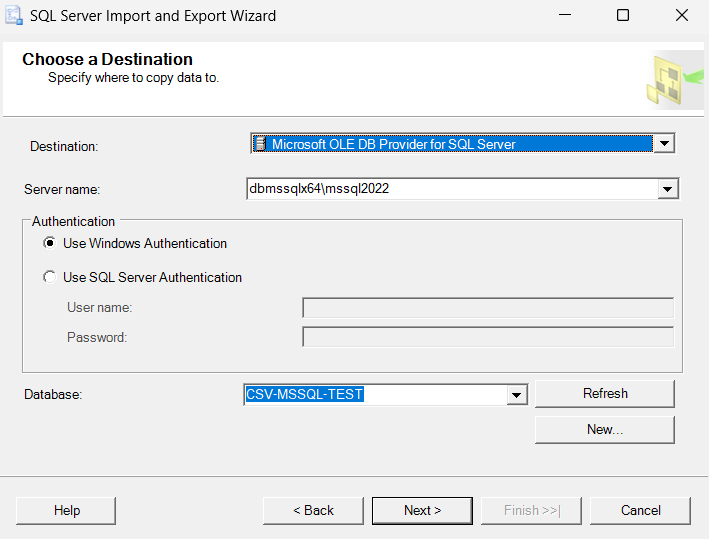
Task: Open the Database dropdown arrow
Action: [x=516, y=395]
